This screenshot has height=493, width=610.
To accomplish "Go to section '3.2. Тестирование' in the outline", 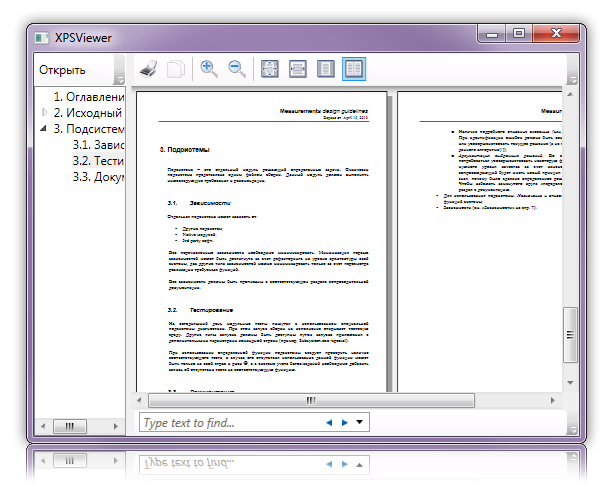I will 98,161.
